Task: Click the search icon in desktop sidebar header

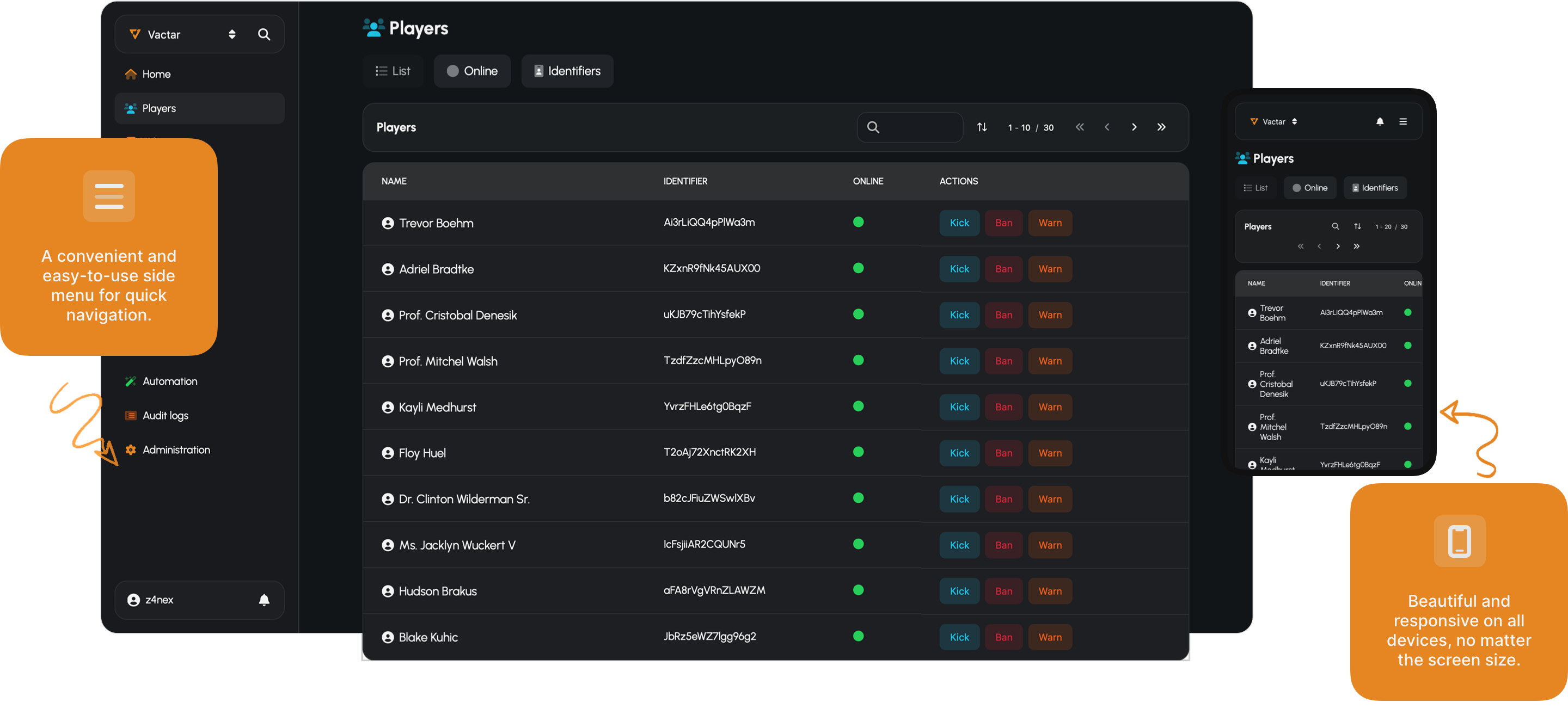Action: [x=264, y=35]
